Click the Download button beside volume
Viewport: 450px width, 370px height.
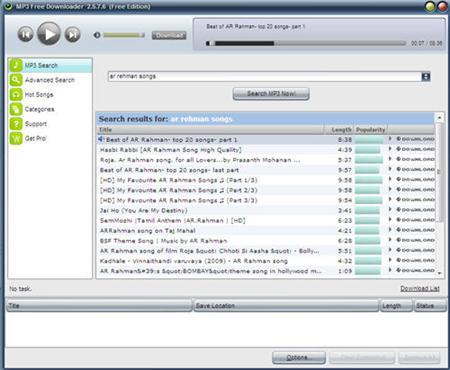[169, 35]
